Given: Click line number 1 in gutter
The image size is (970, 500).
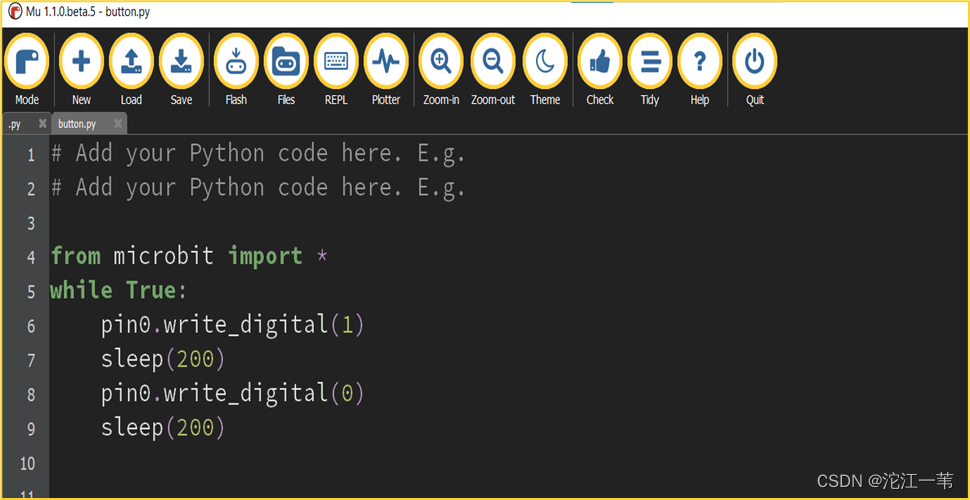Looking at the screenshot, I should (31, 154).
